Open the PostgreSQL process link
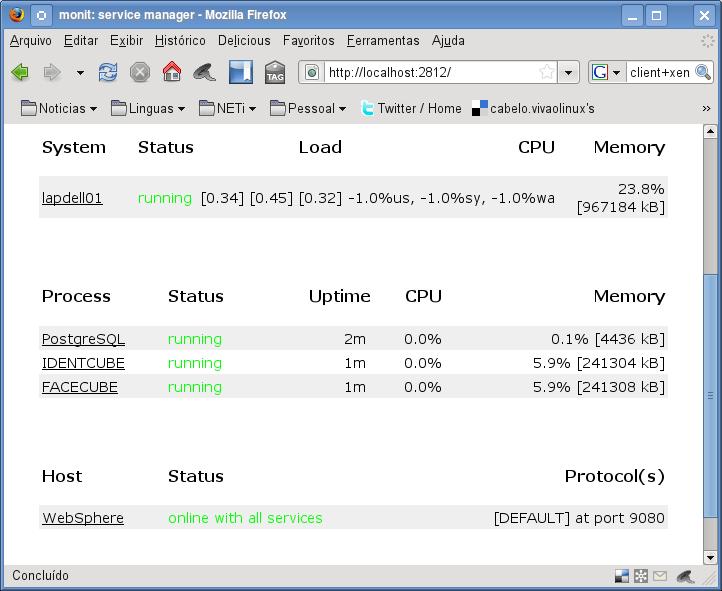The height and width of the screenshot is (591, 722). pos(83,339)
